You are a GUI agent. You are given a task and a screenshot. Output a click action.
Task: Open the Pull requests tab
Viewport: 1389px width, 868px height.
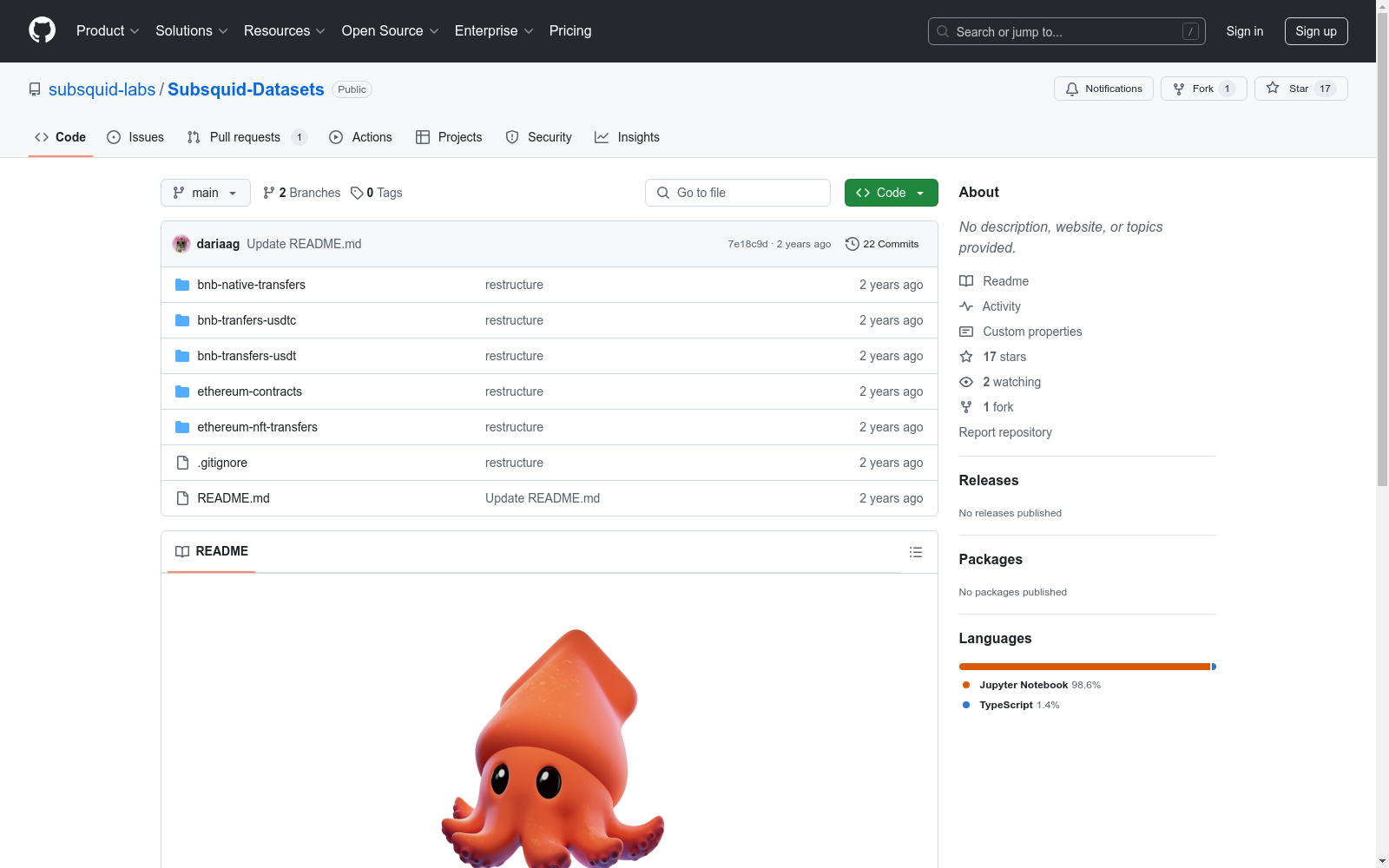pyautogui.click(x=247, y=137)
